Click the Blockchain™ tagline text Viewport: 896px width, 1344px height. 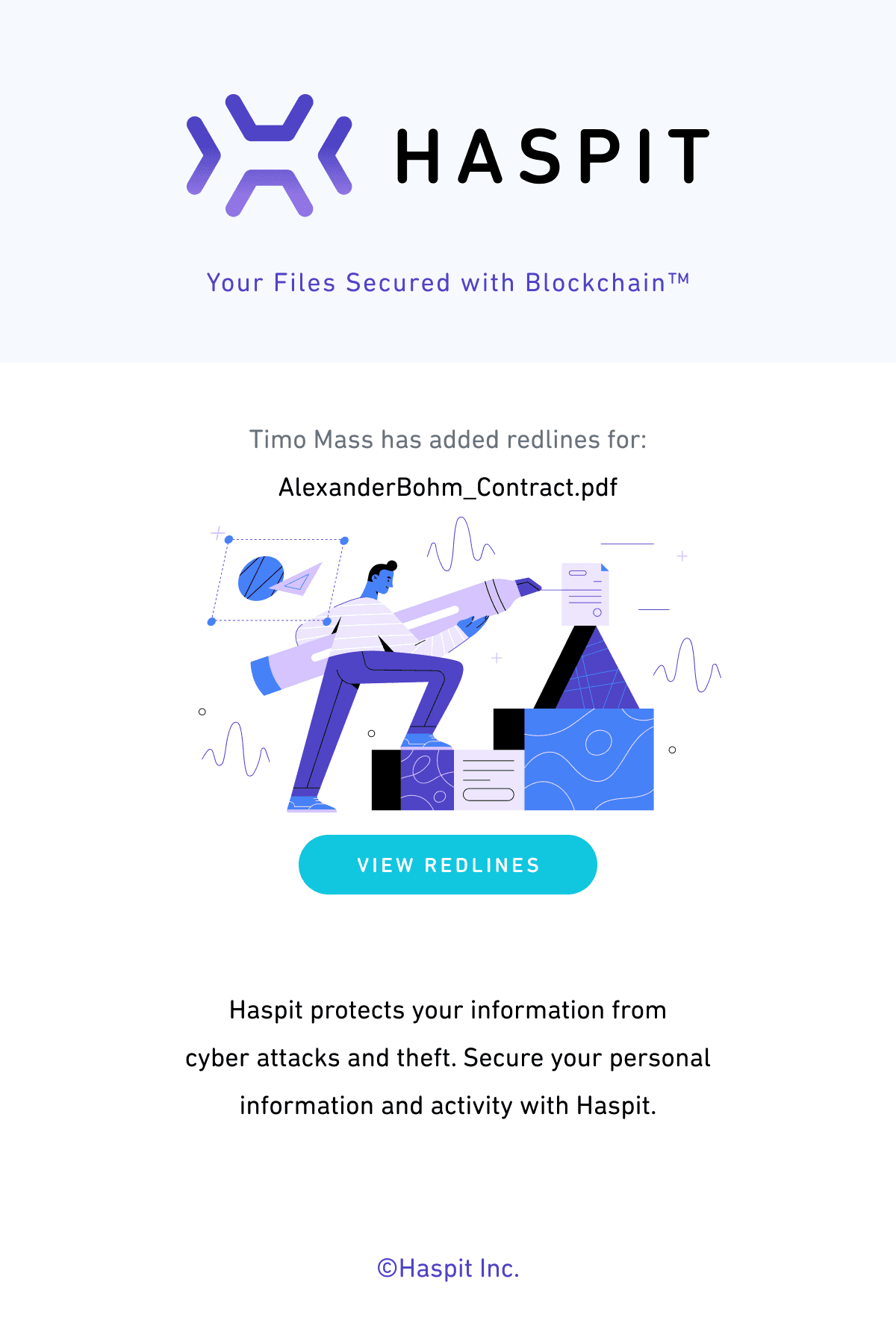[448, 282]
